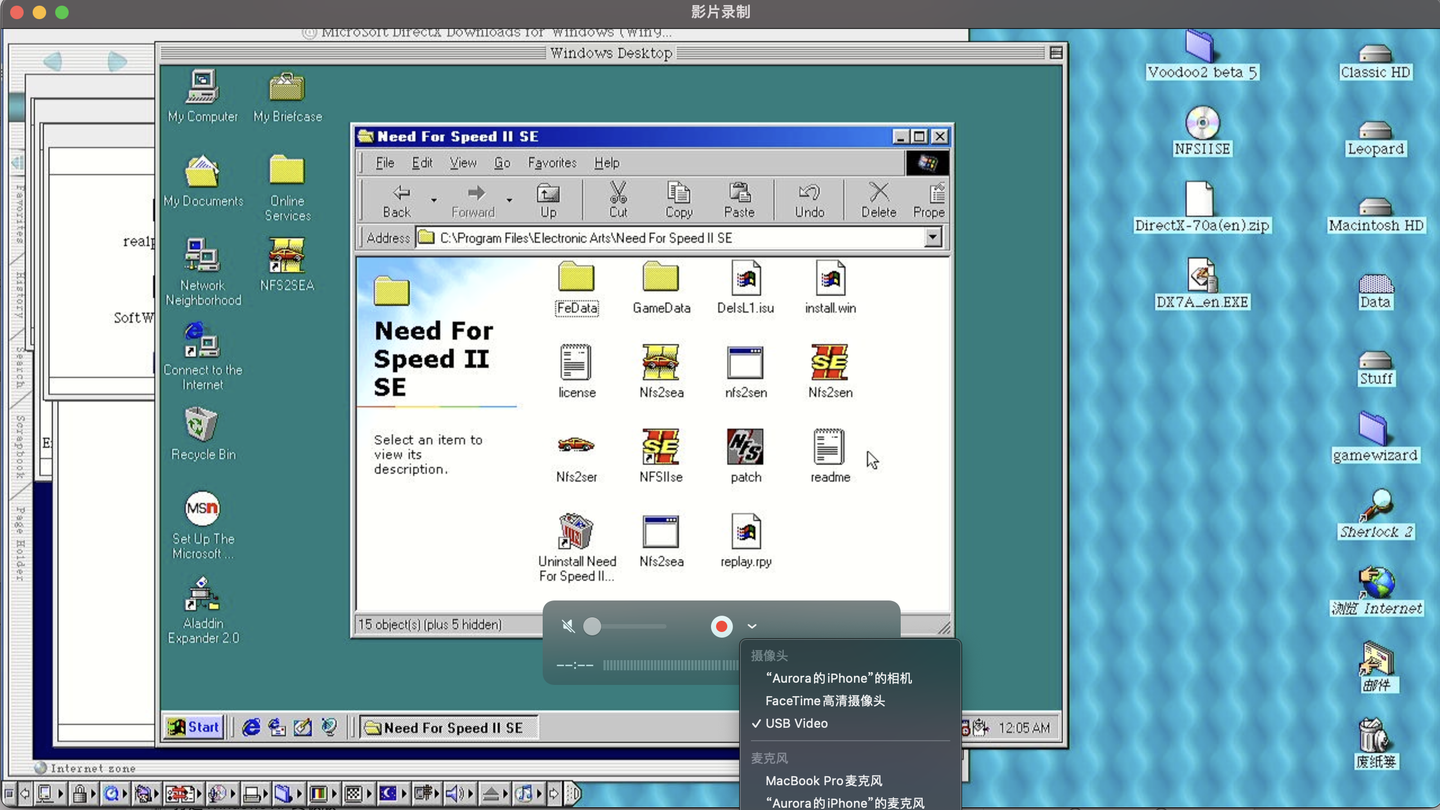Viewport: 1440px width, 810px height.
Task: Start recording with the red record button
Action: [721, 627]
